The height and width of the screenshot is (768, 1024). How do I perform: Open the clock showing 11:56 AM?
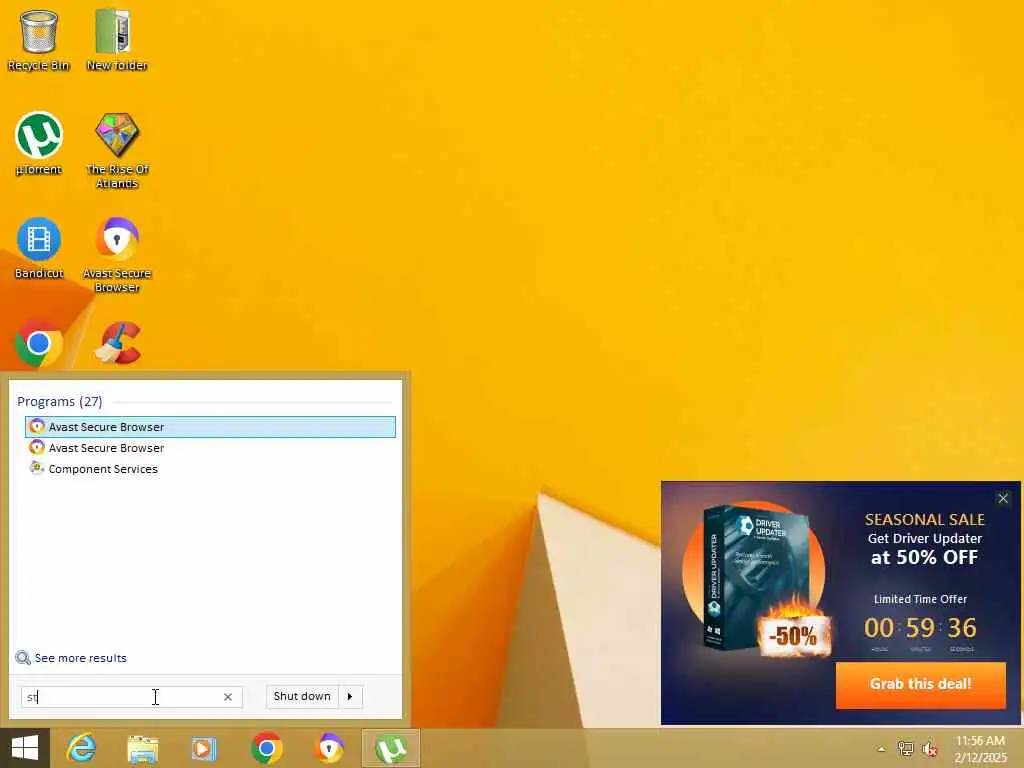980,748
